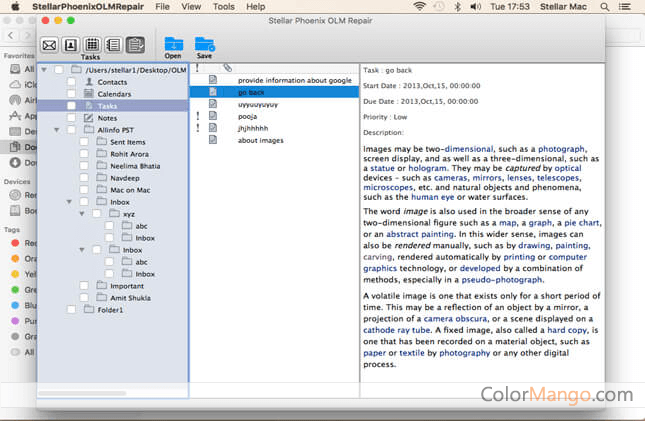Enable the Folder1 checkbox
Viewport: 645px width, 421px height.
[x=71, y=310]
